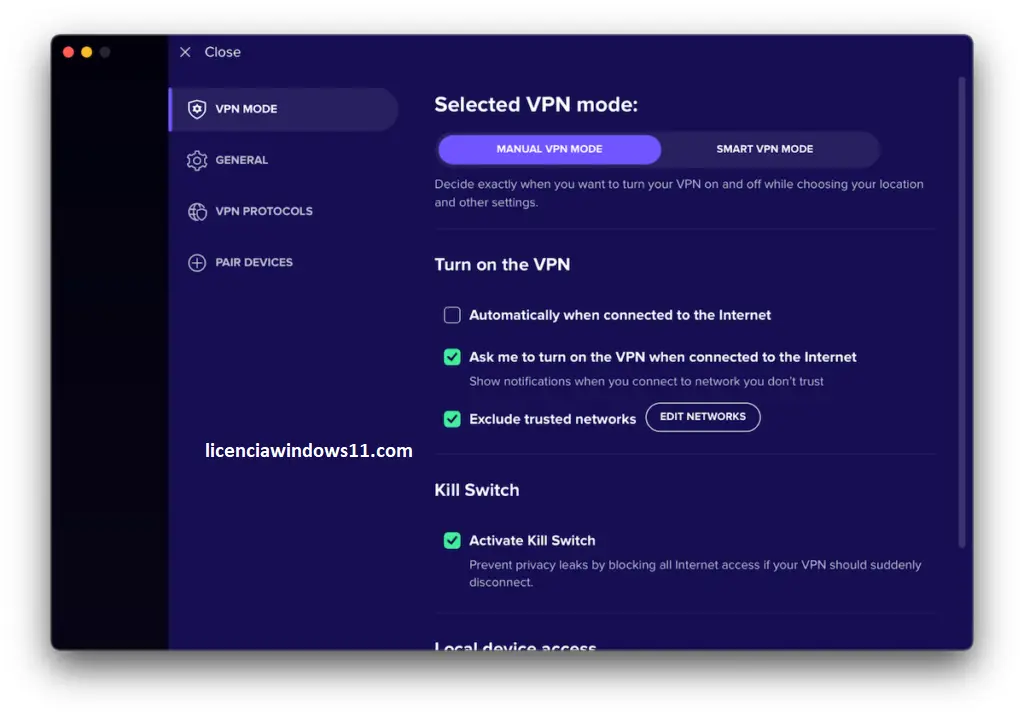Select the VPN Protocols globe icon

pyautogui.click(x=197, y=212)
